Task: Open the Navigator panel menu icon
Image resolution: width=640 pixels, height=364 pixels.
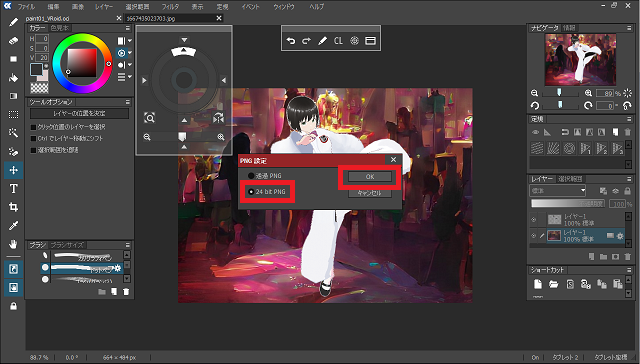Action: [629, 28]
